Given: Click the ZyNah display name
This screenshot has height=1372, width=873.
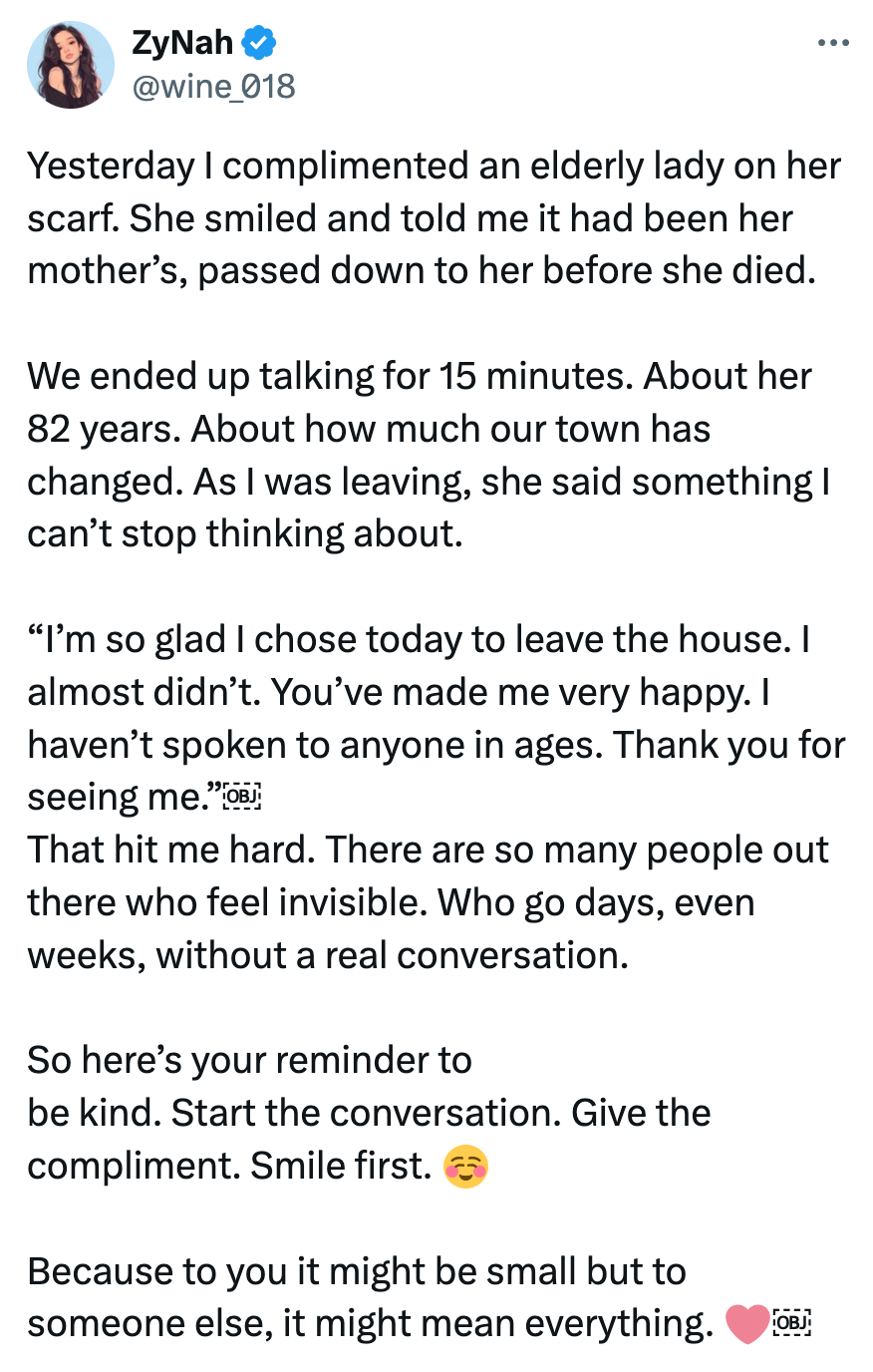Looking at the screenshot, I should point(182,43).
